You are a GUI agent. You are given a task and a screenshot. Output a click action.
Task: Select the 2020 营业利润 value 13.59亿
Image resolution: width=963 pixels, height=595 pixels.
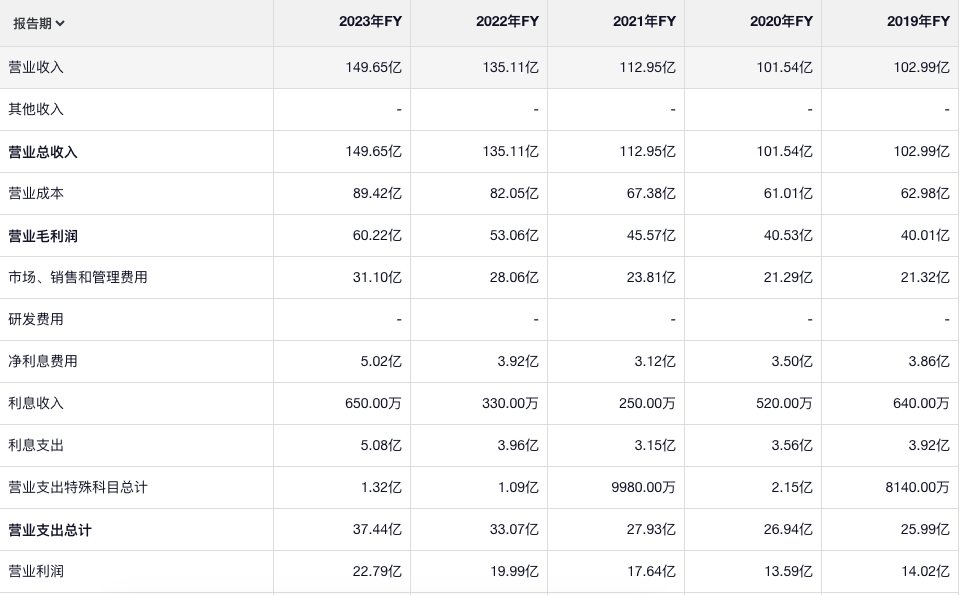(x=788, y=571)
